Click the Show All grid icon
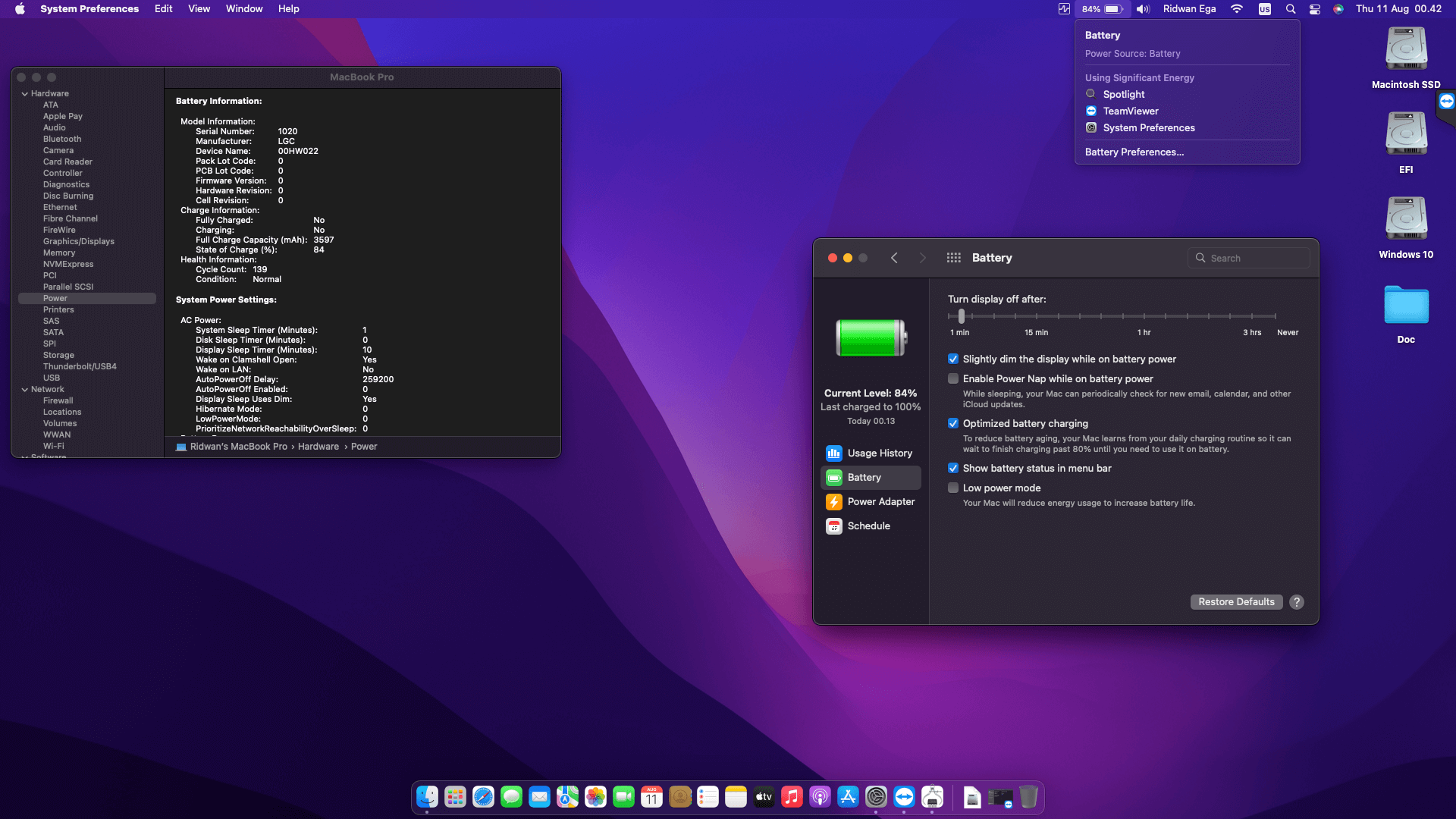The image size is (1456, 819). [x=954, y=258]
